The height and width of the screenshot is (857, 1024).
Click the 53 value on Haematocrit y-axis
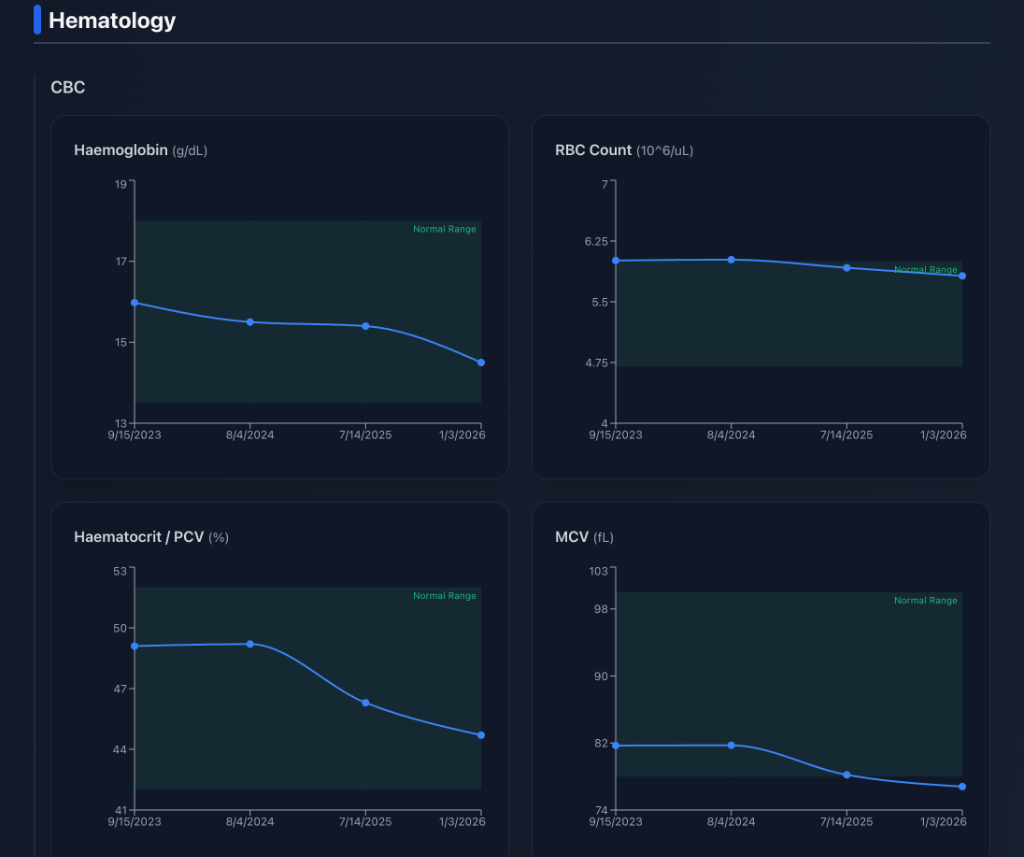(119, 572)
